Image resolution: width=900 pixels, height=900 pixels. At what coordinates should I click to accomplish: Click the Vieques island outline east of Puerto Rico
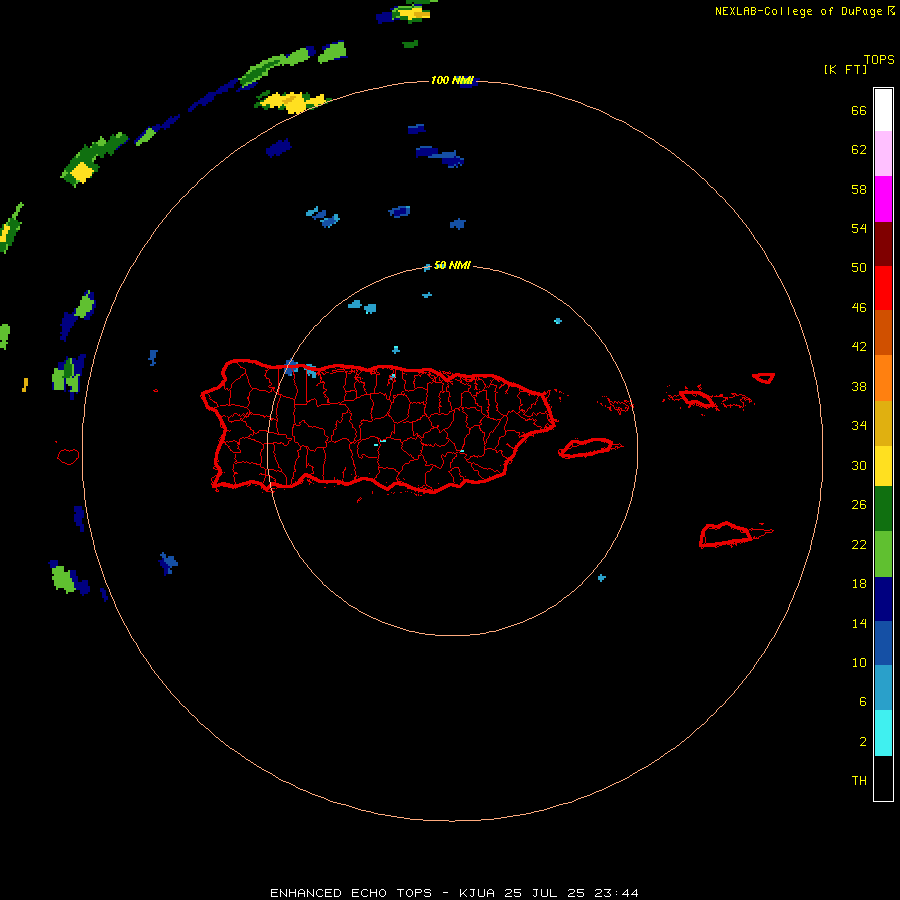click(x=588, y=447)
